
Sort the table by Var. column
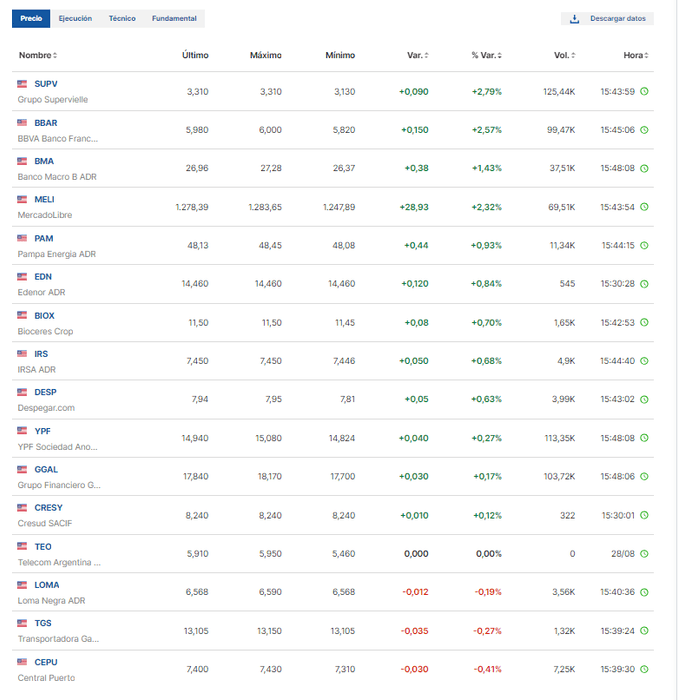[x=417, y=55]
